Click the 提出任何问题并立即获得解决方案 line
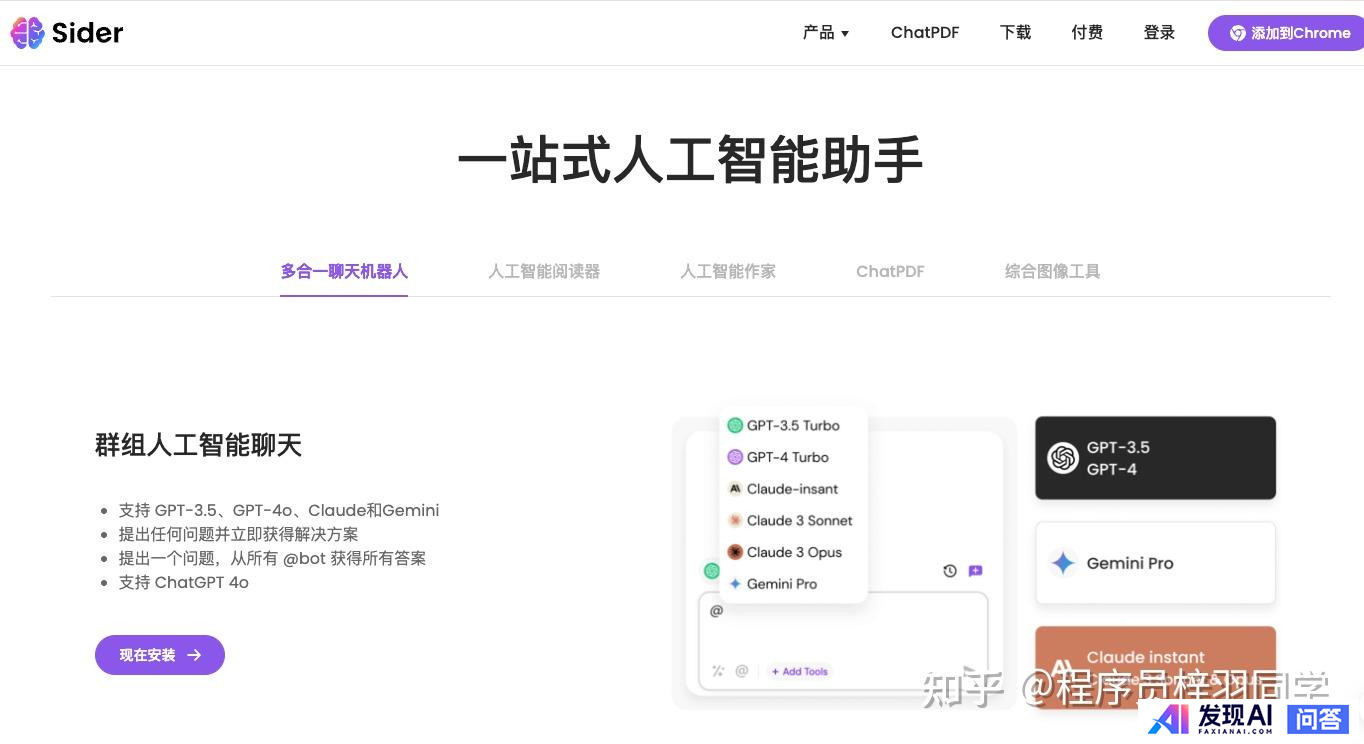The height and width of the screenshot is (744, 1364). tap(238, 534)
